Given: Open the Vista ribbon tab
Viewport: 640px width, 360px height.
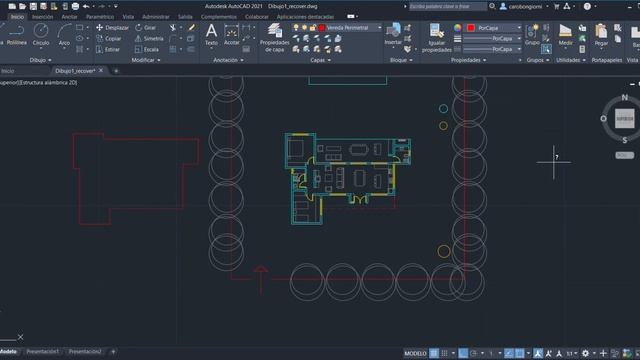Looking at the screenshot, I should tap(128, 17).
